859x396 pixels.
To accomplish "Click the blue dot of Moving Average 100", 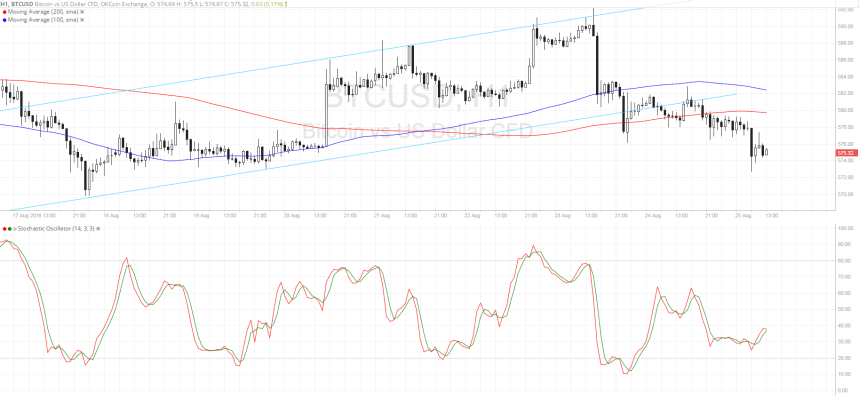I will coord(4,20).
